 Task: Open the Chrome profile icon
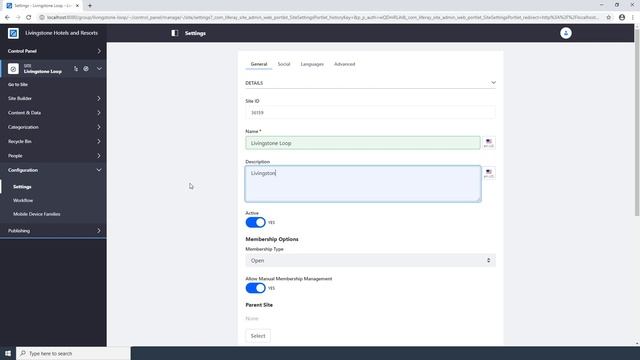[622, 17]
